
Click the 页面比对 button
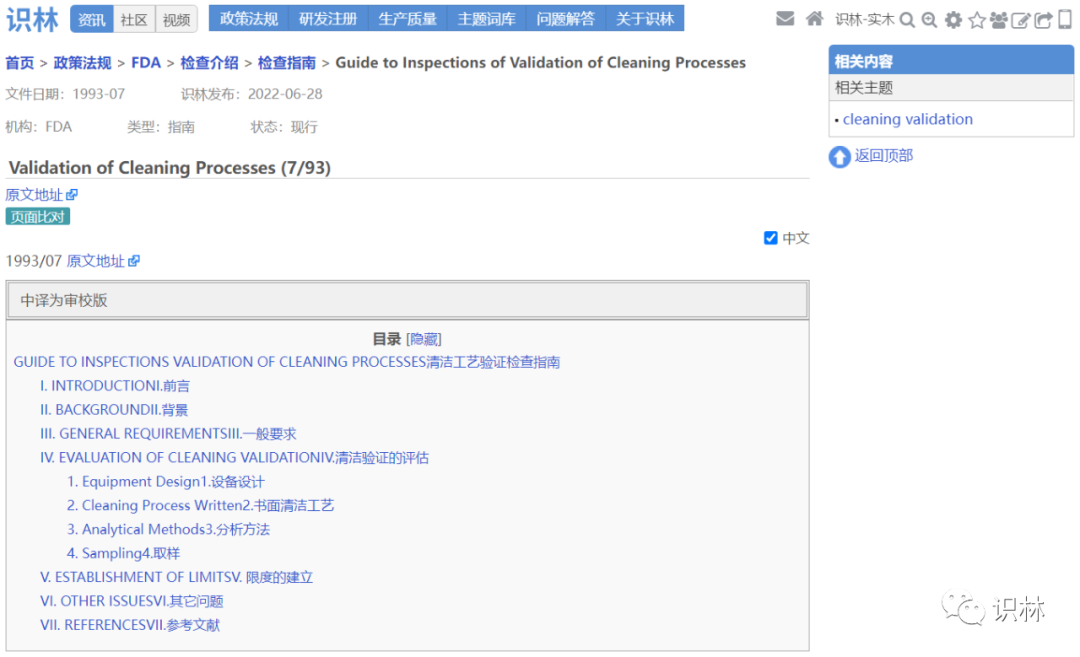(x=38, y=216)
